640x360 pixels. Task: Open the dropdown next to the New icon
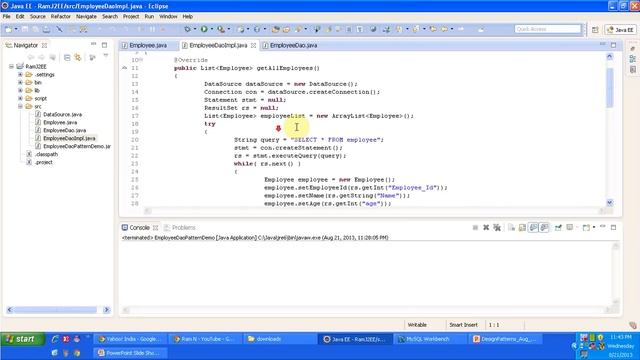click(16, 29)
